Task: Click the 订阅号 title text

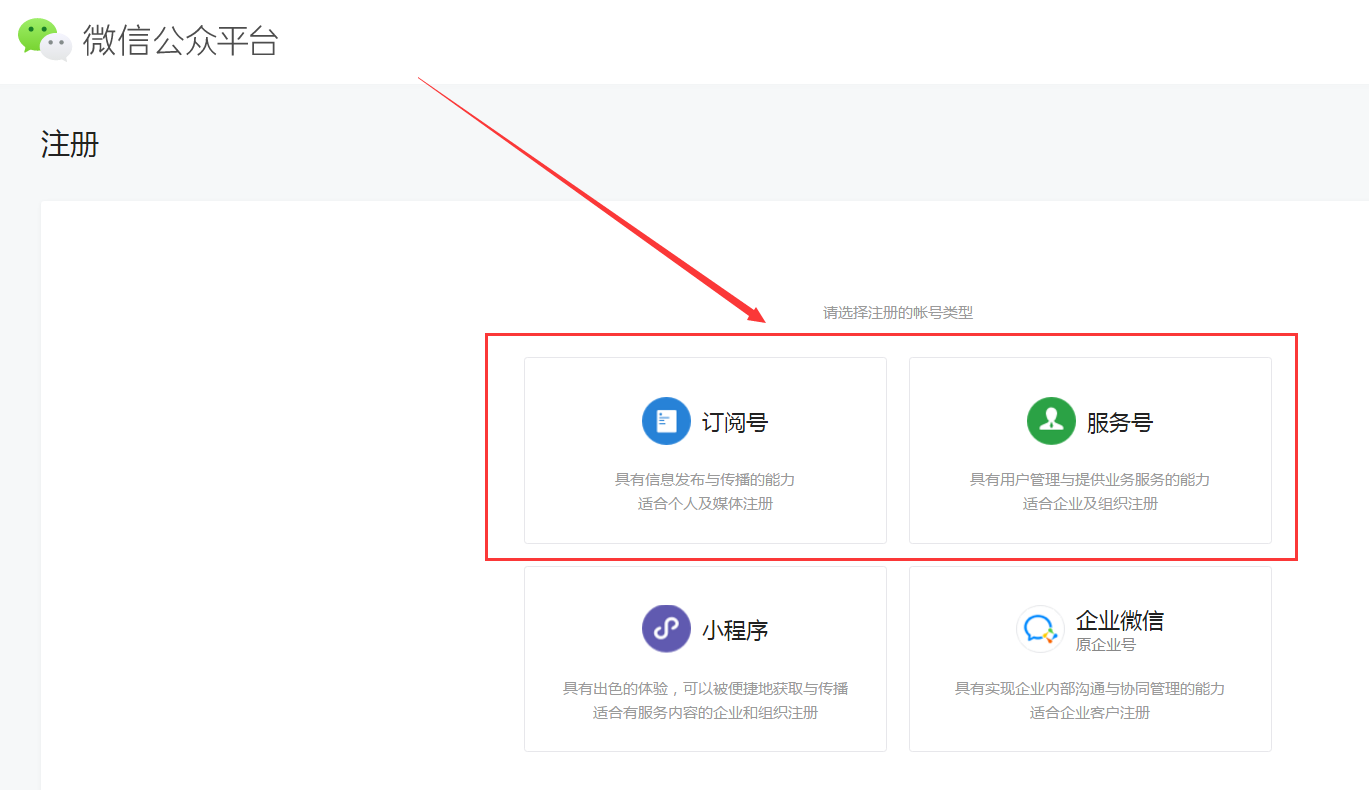Action: point(735,422)
